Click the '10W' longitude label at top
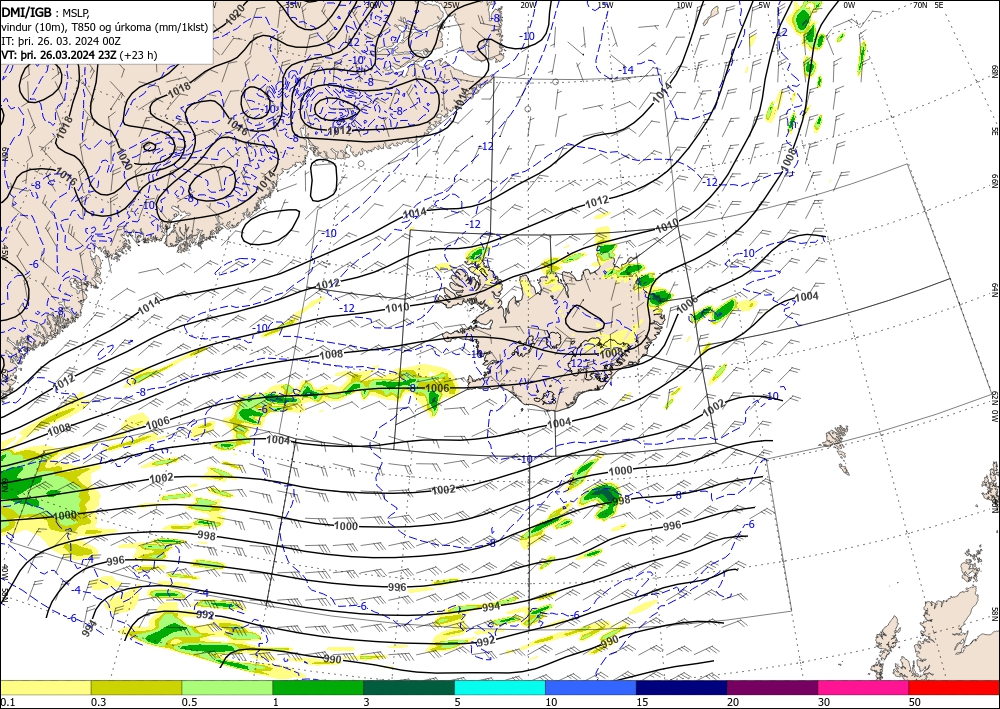Screen dimensions: 1000x709 tap(684, 5)
